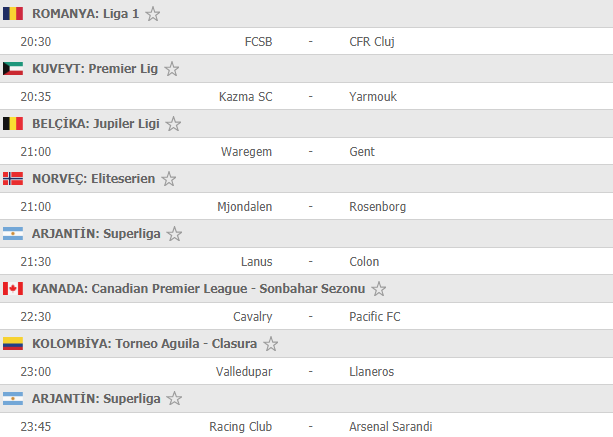
Task: Click the Norway flag icon
Action: click(x=13, y=179)
